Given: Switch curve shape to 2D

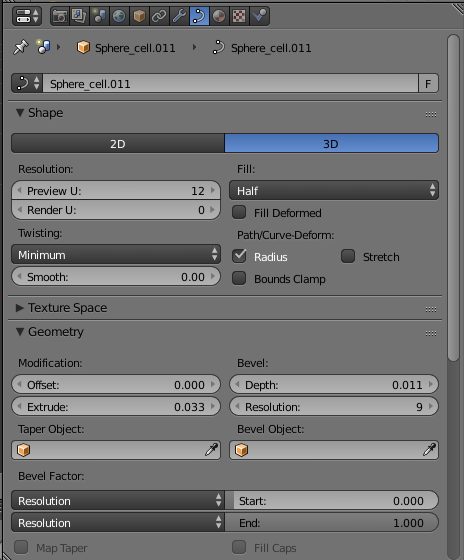Looking at the screenshot, I should click(x=118, y=144).
